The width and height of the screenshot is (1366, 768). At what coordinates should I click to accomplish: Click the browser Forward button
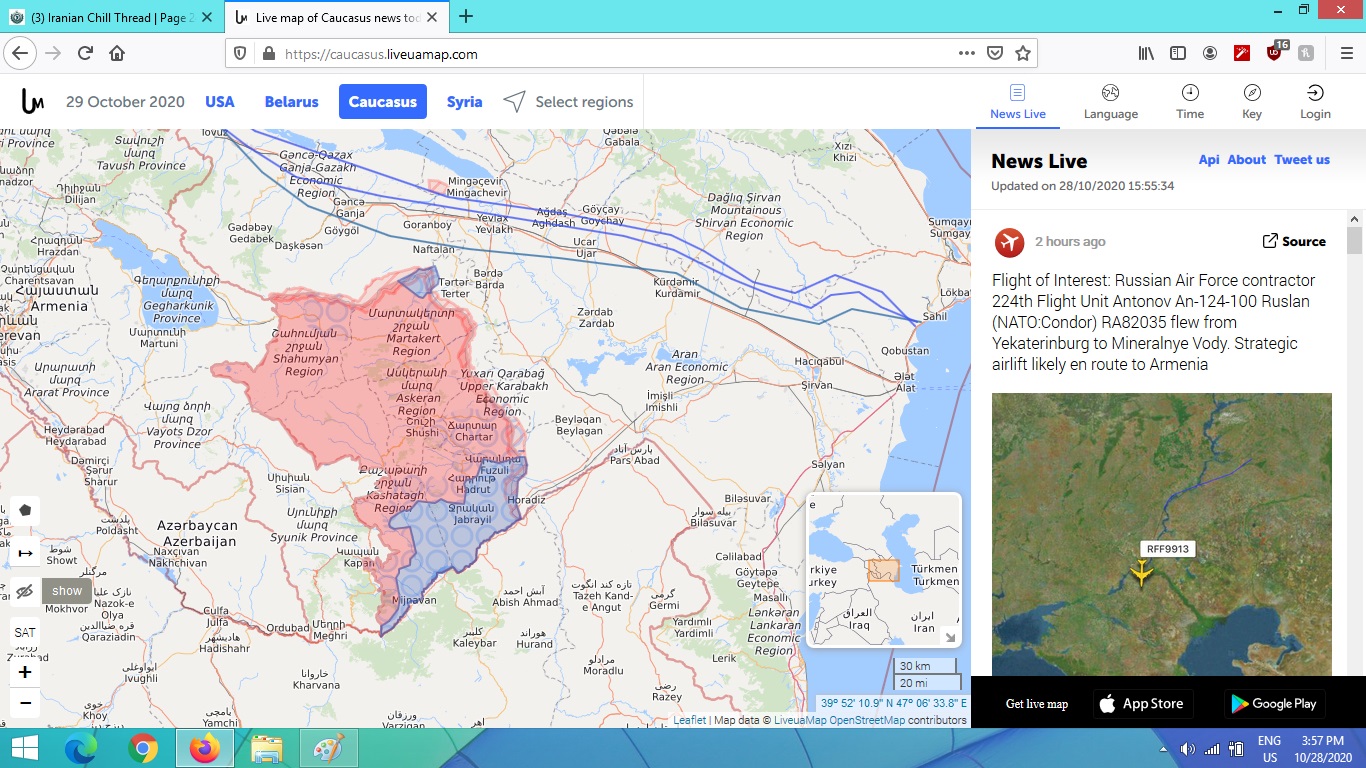pos(54,53)
